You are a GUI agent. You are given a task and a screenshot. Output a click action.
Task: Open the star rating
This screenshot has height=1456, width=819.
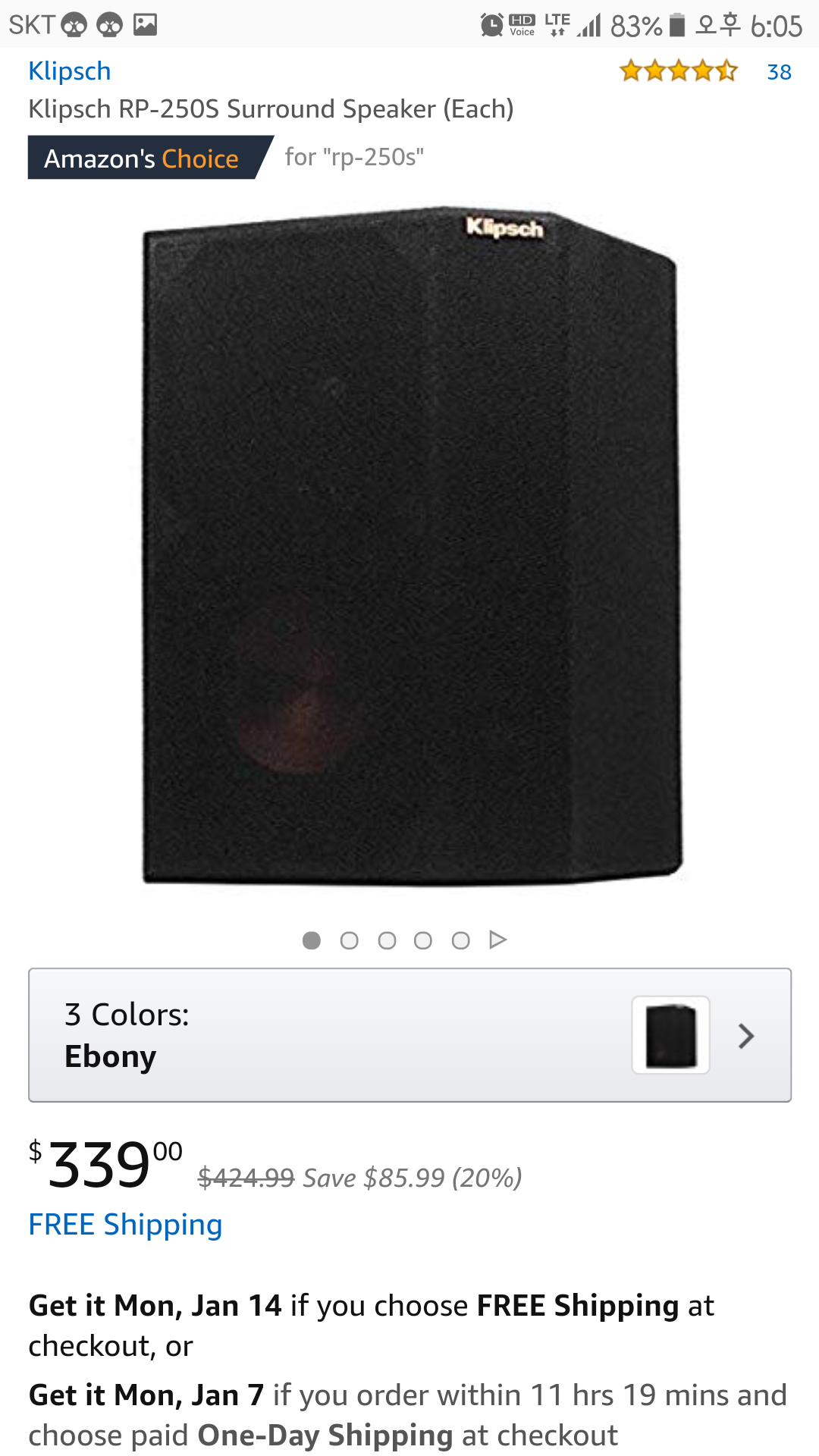[679, 71]
